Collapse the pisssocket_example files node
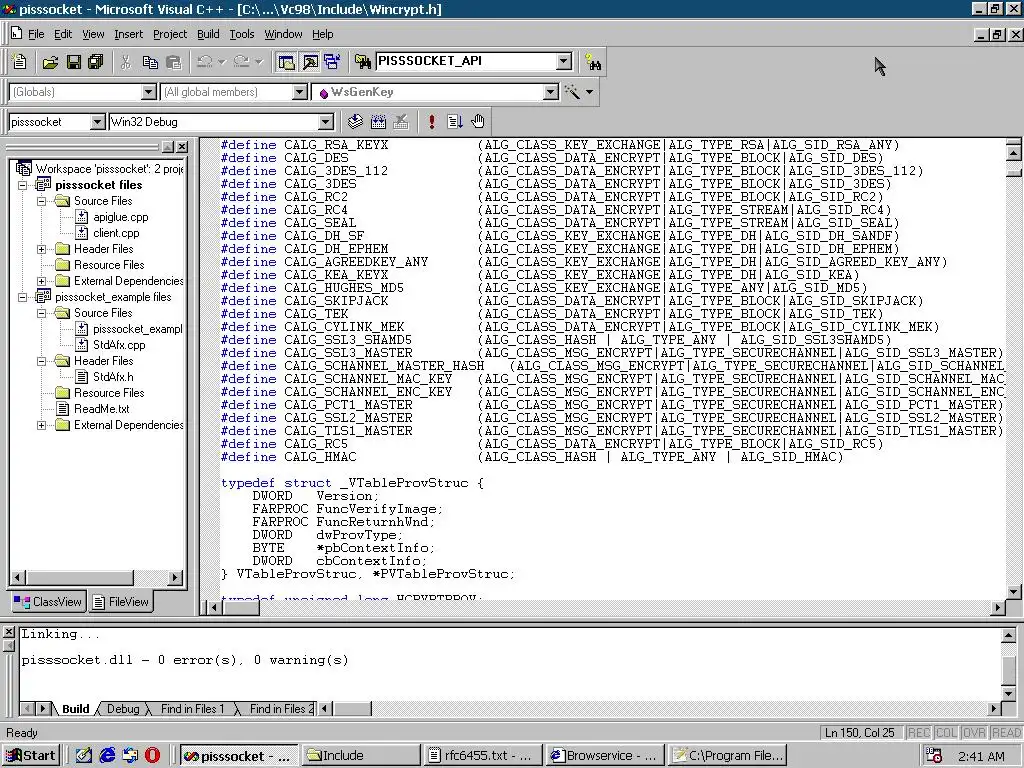The width and height of the screenshot is (1024, 768). coord(23,297)
